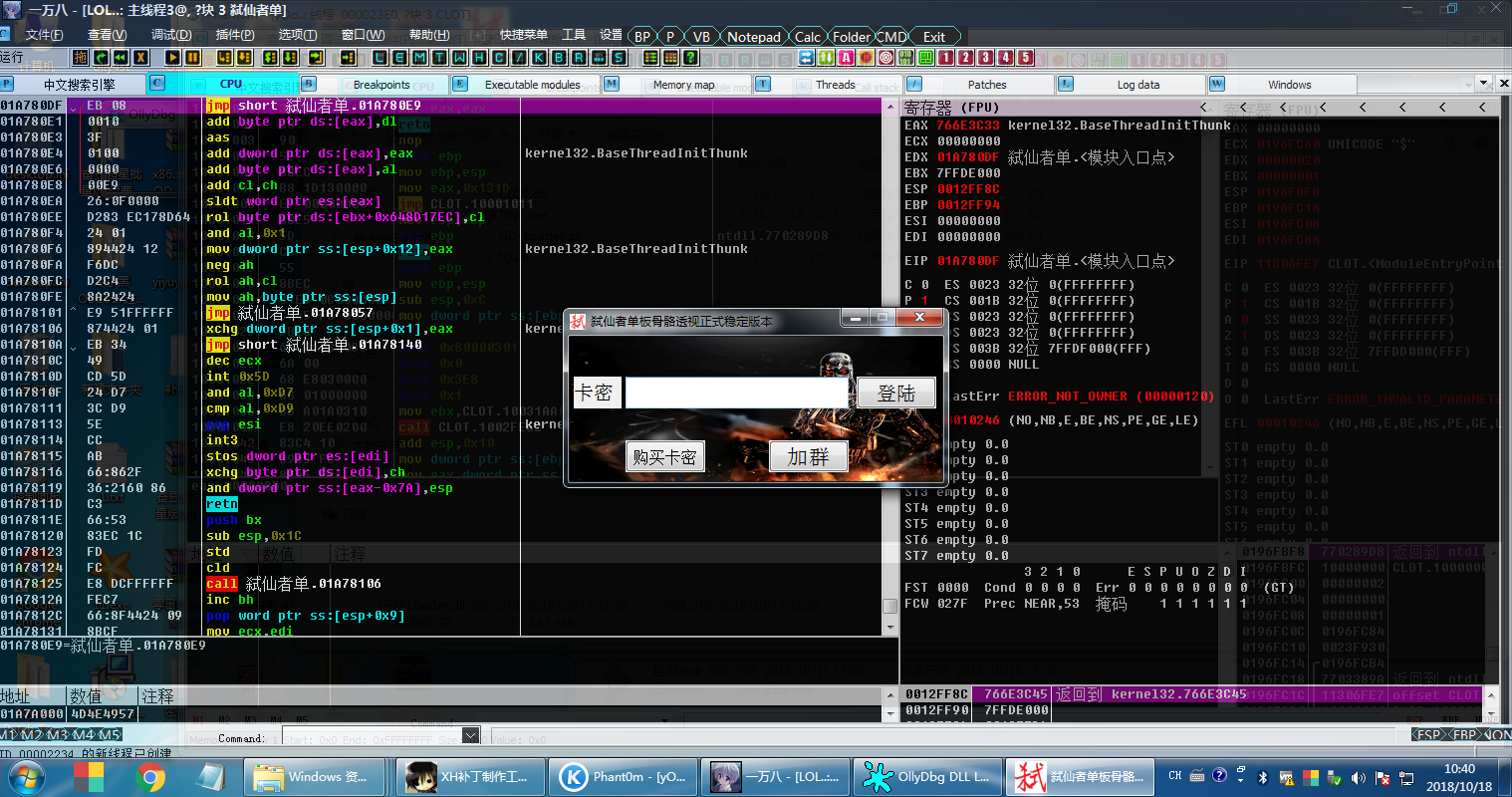Click the Step over toolbar icon
This screenshot has width=1512, height=797.
point(244,58)
